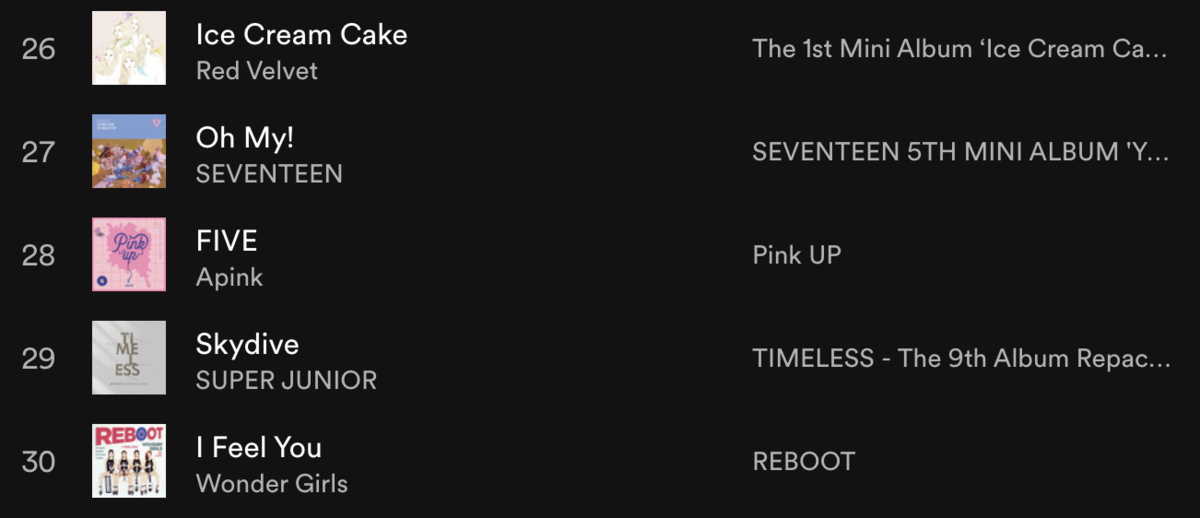Click the Pink UP album cover thumbnail
The image size is (1200, 518).
[129, 255]
